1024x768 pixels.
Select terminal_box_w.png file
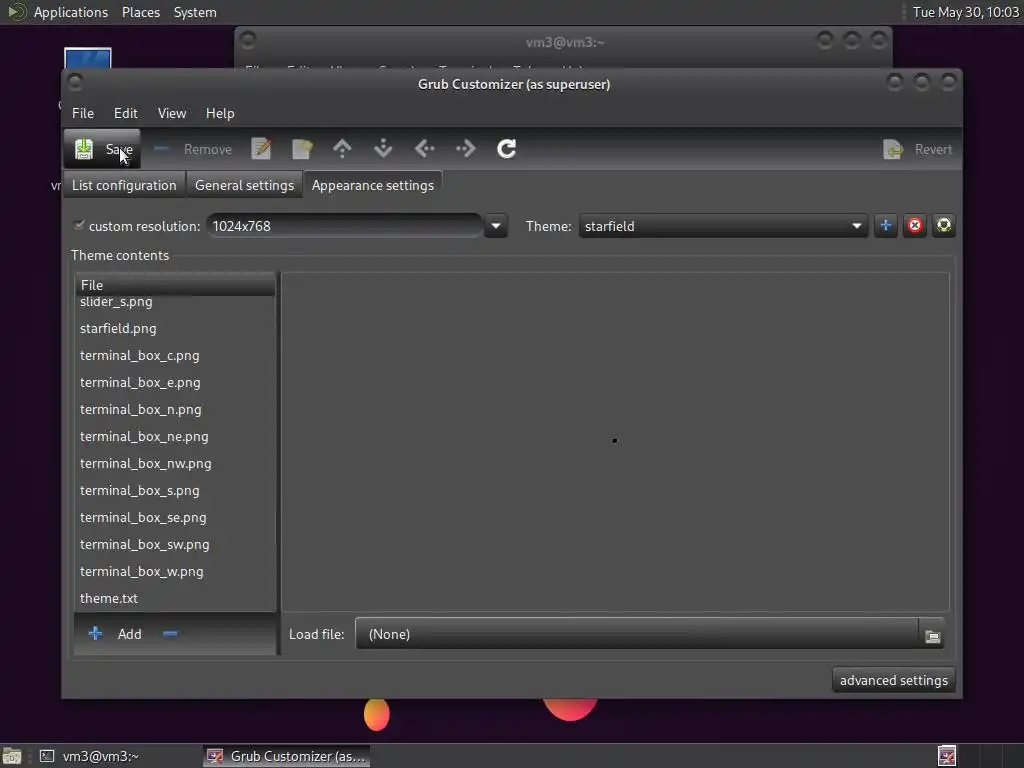point(175,571)
